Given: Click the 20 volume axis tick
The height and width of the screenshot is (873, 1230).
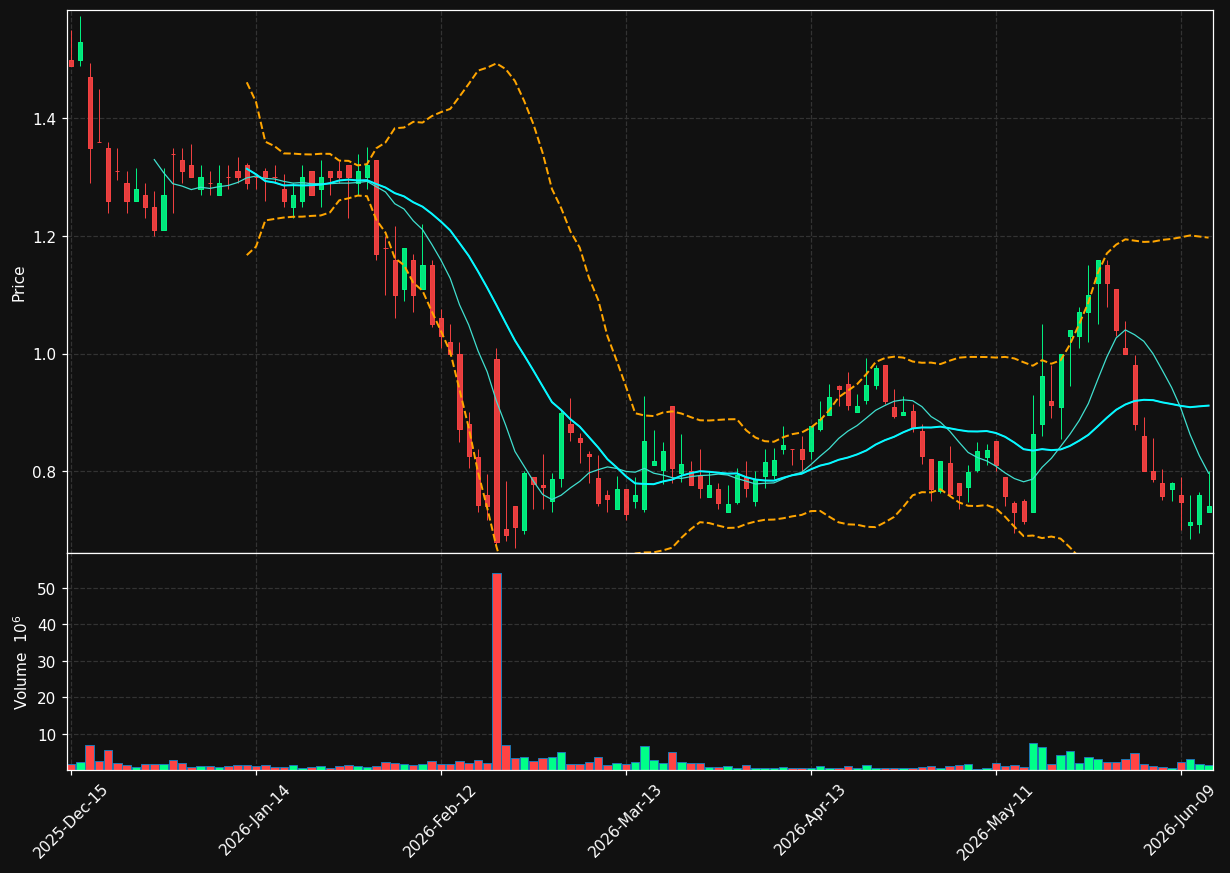Looking at the screenshot, I should pos(47,698).
